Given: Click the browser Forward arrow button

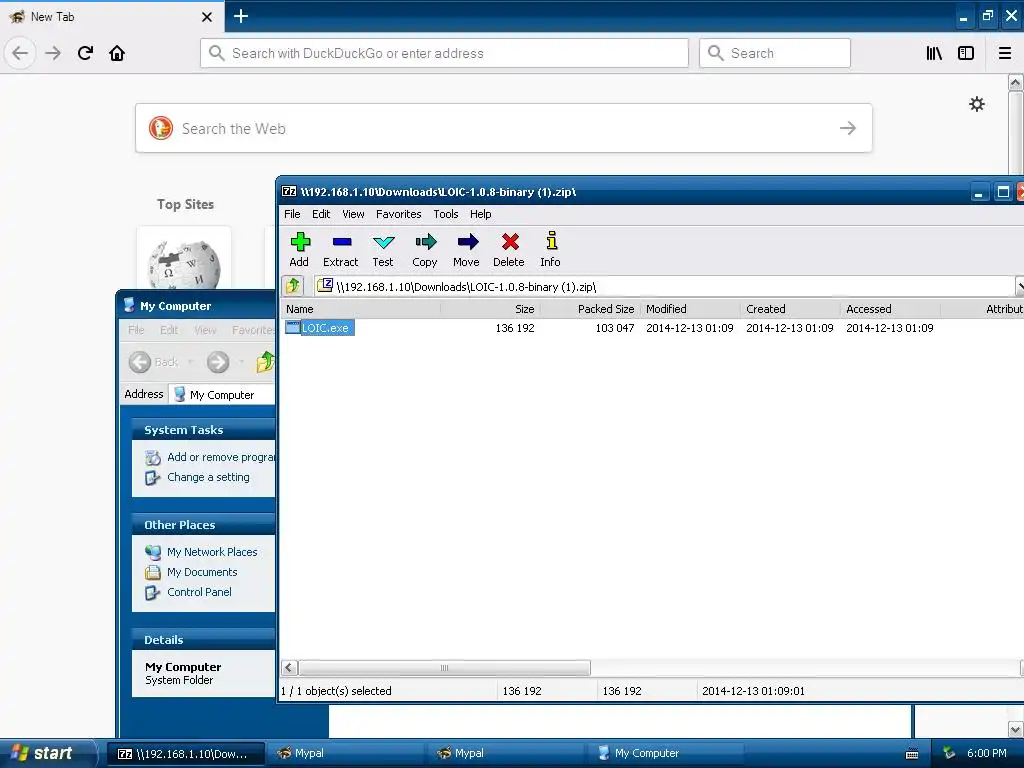Looking at the screenshot, I should coord(53,53).
